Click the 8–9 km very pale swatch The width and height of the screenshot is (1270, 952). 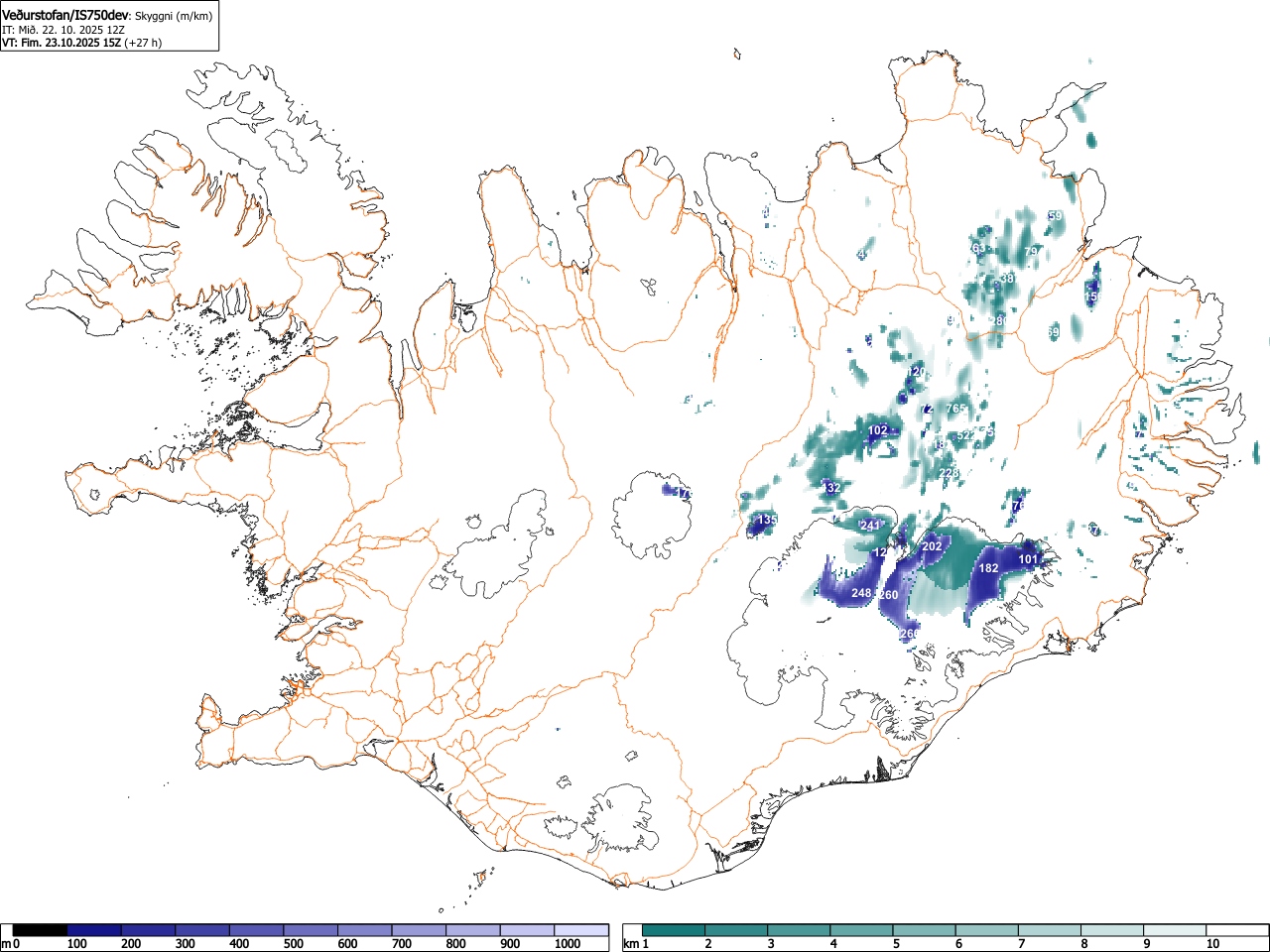[1112, 930]
